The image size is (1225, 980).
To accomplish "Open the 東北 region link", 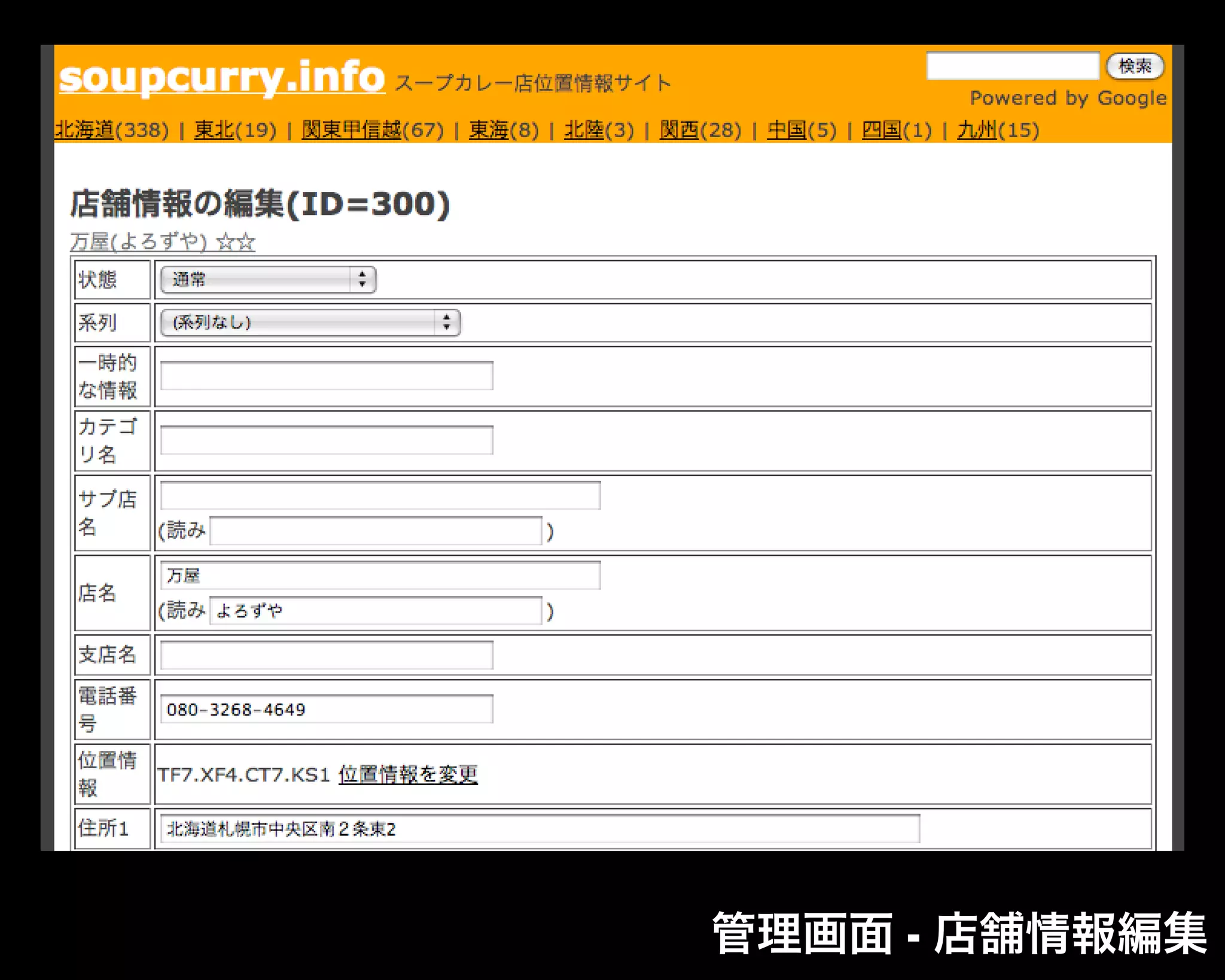I will 214,129.
